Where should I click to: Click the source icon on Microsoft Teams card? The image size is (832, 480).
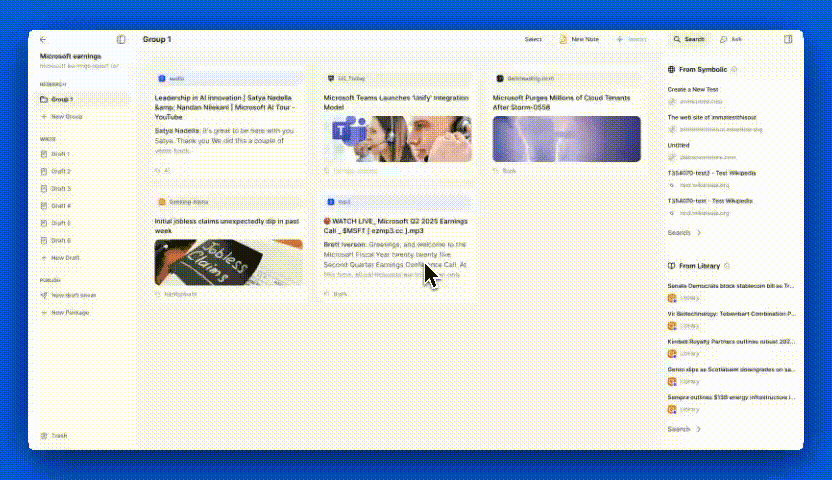[331, 78]
